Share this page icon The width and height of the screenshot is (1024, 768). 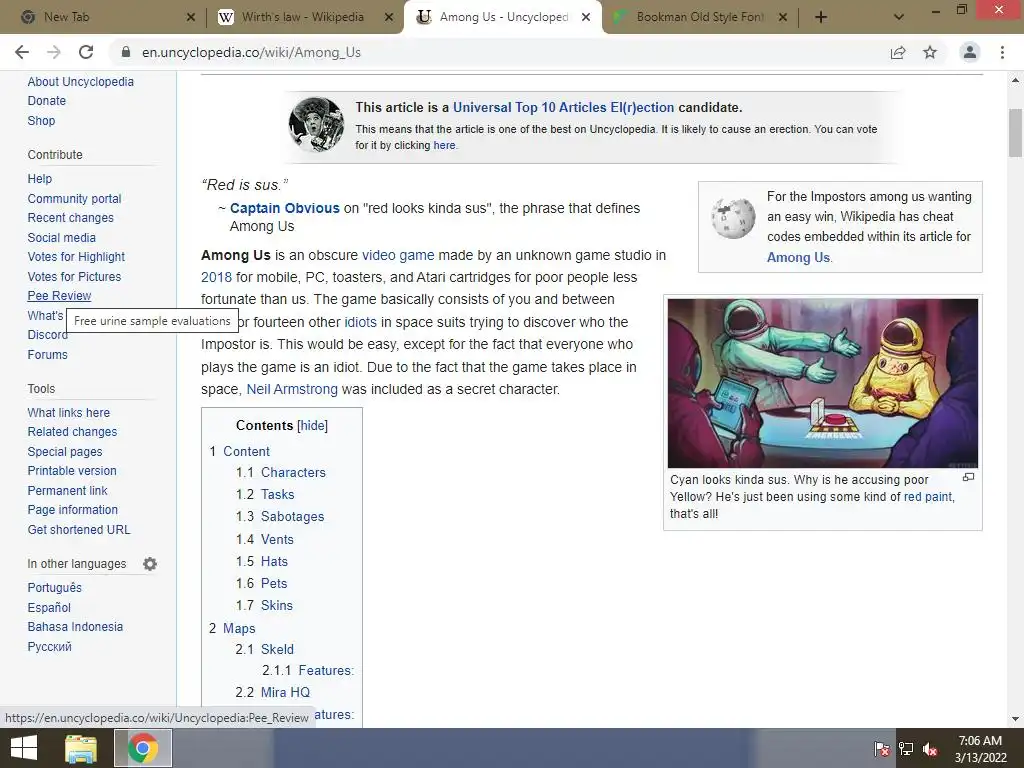point(898,52)
